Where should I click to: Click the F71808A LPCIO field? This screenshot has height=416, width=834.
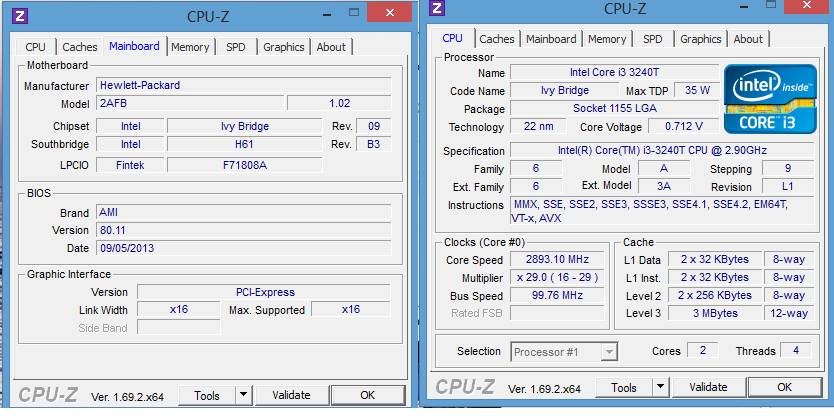[x=244, y=165]
